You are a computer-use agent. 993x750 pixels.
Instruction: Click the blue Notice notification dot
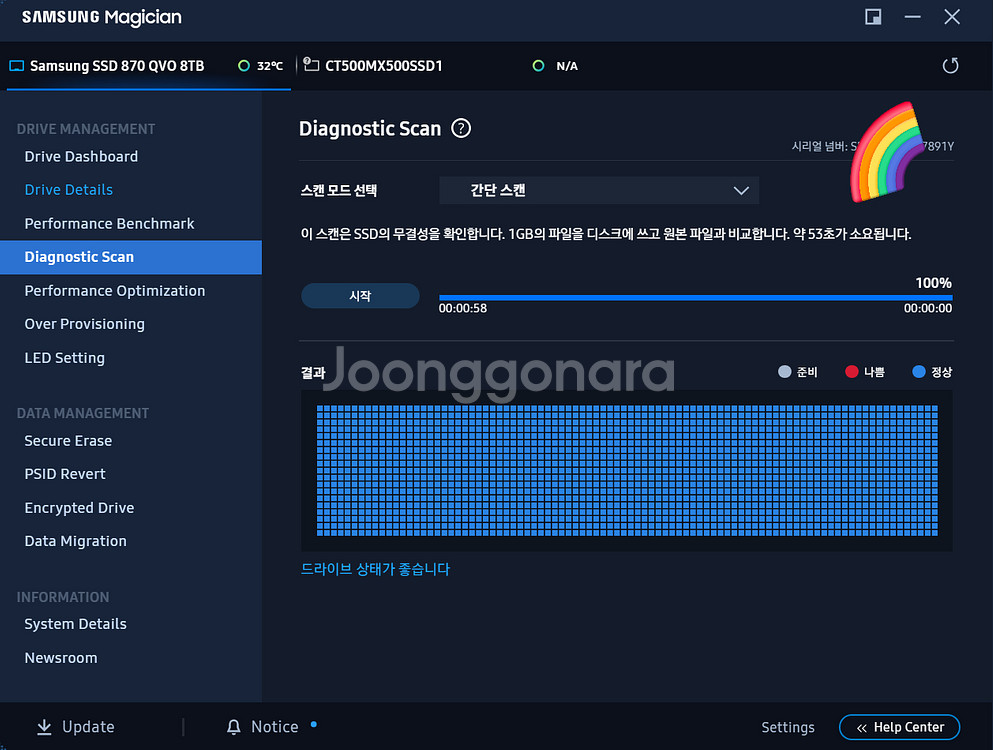tap(313, 725)
